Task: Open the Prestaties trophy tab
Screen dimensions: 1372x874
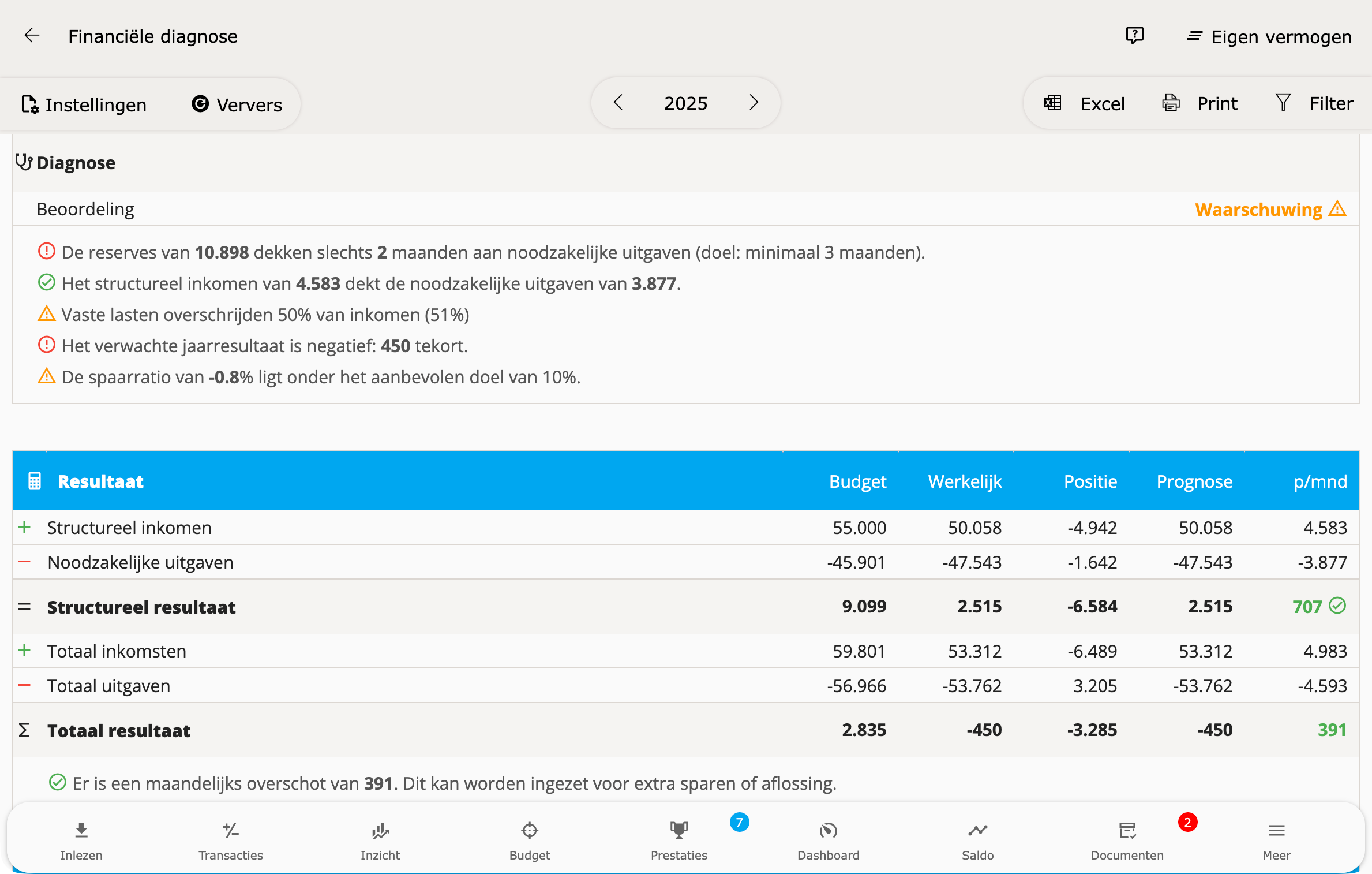Action: pyautogui.click(x=679, y=841)
